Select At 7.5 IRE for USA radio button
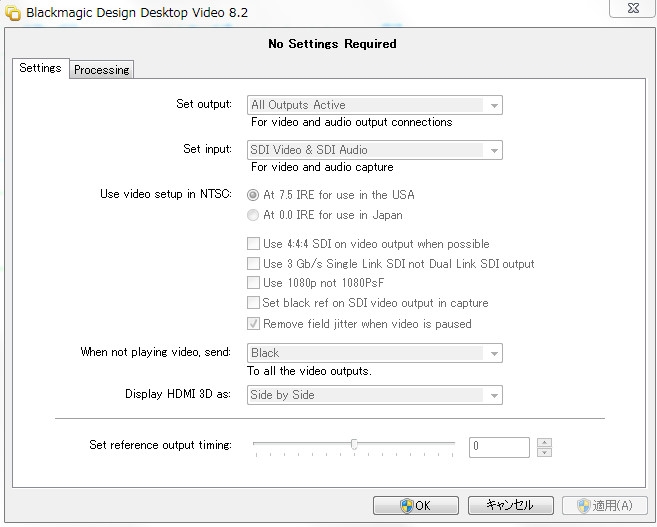This screenshot has height=527, width=657. tap(253, 195)
